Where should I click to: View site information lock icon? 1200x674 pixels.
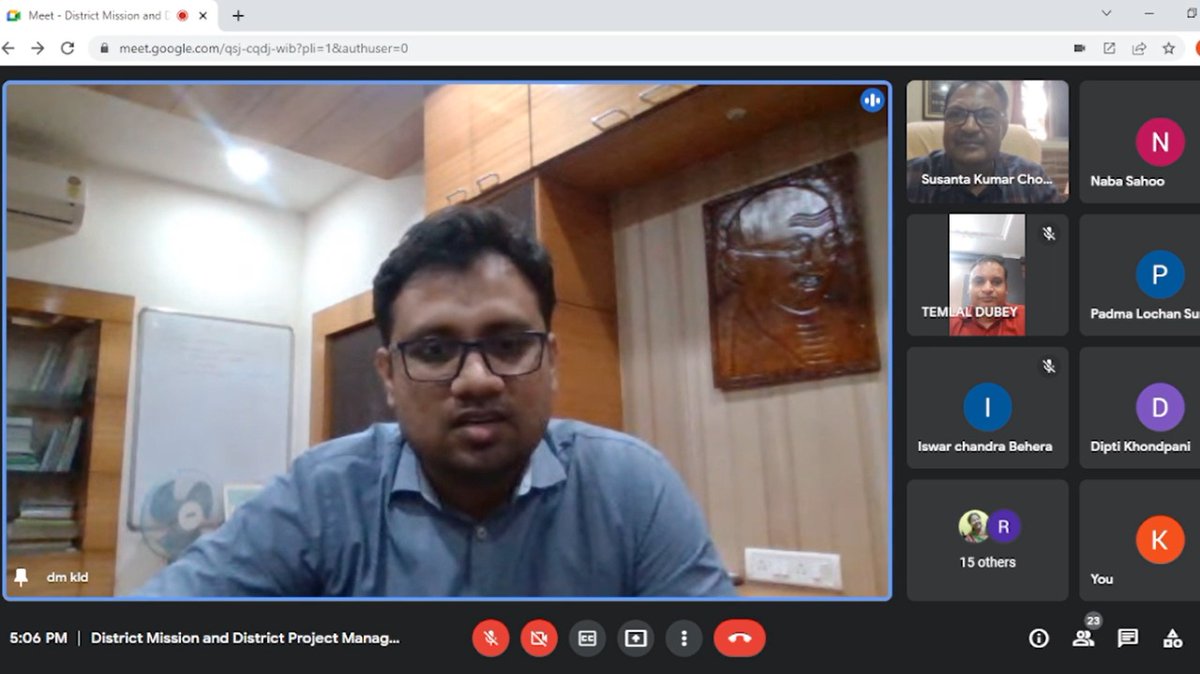point(104,48)
